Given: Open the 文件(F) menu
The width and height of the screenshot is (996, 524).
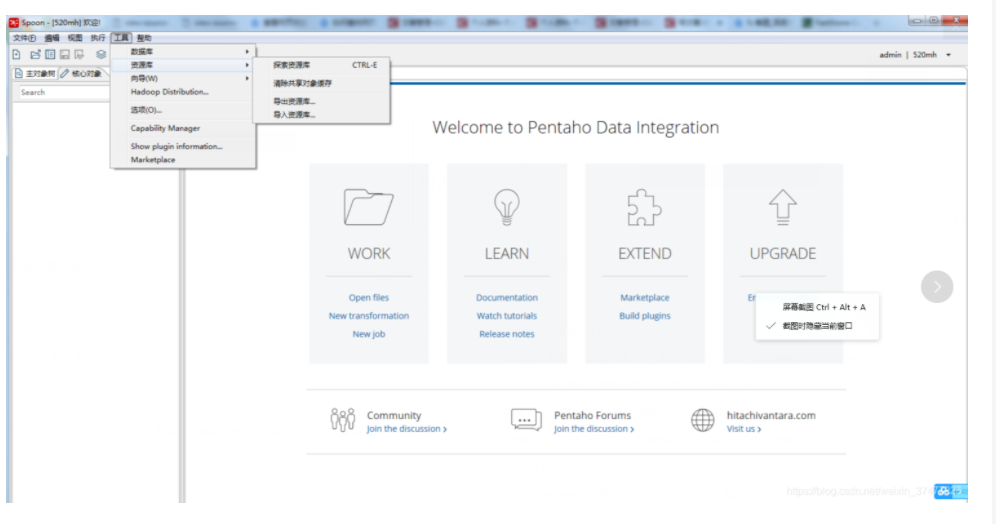Looking at the screenshot, I should [x=24, y=38].
